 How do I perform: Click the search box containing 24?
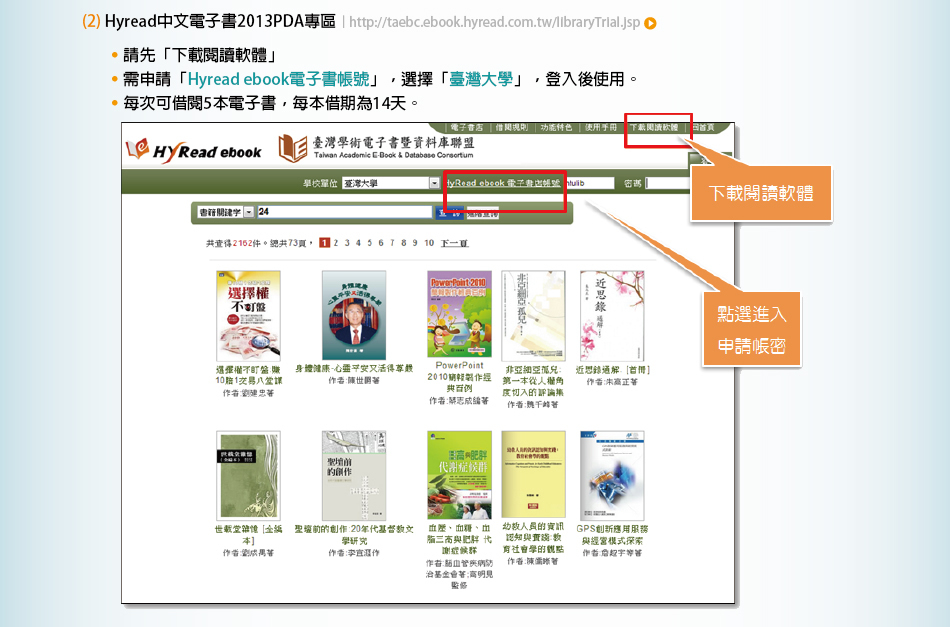[x=344, y=212]
